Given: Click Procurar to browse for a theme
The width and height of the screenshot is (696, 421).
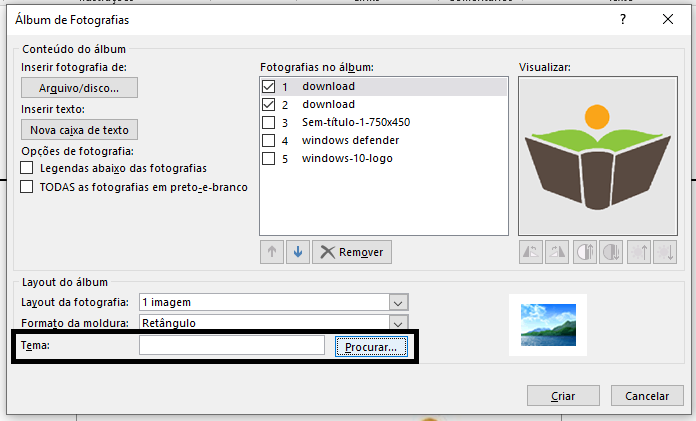Looking at the screenshot, I should point(370,347).
